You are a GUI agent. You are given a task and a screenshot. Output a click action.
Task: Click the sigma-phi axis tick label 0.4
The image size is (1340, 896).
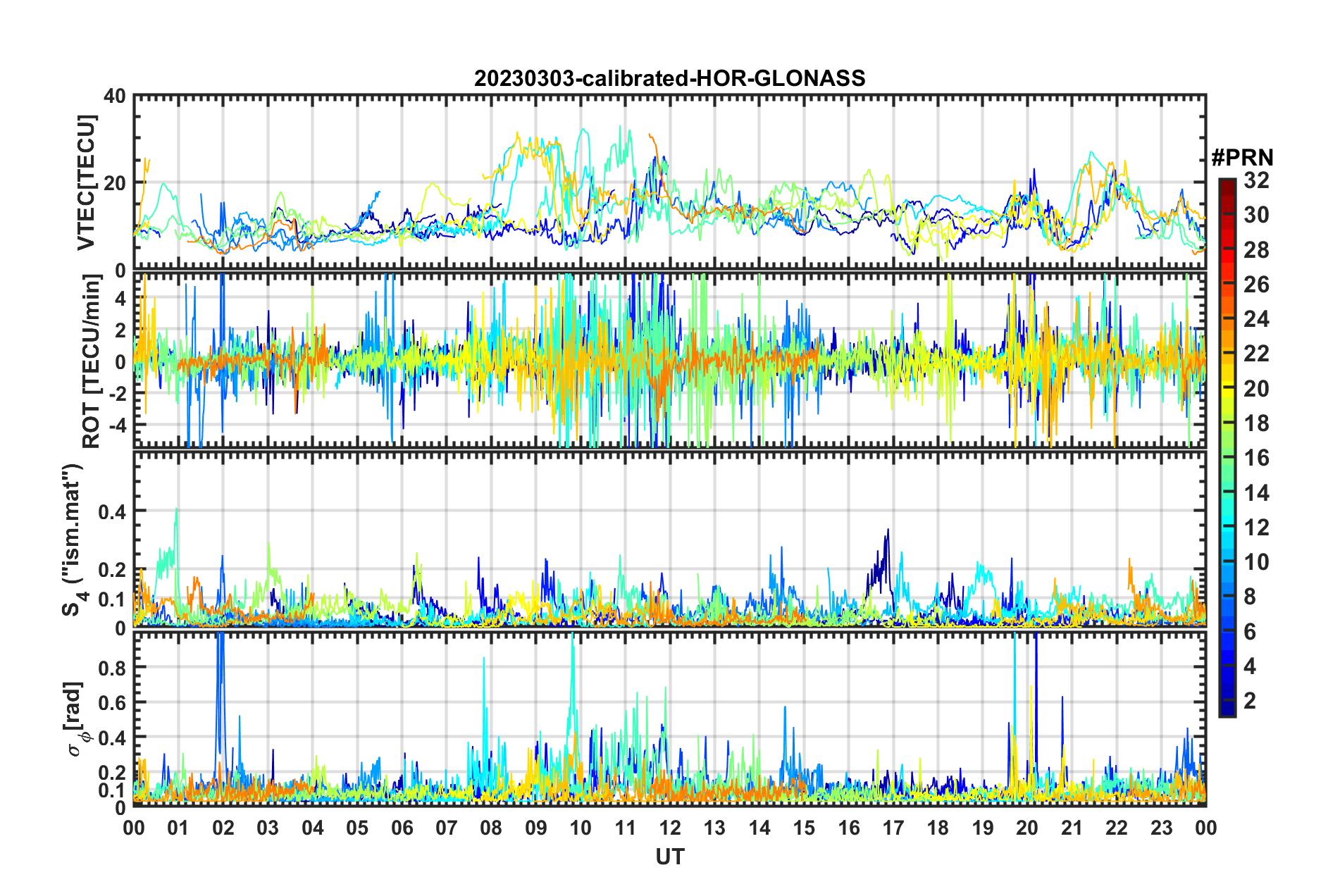click(113, 738)
